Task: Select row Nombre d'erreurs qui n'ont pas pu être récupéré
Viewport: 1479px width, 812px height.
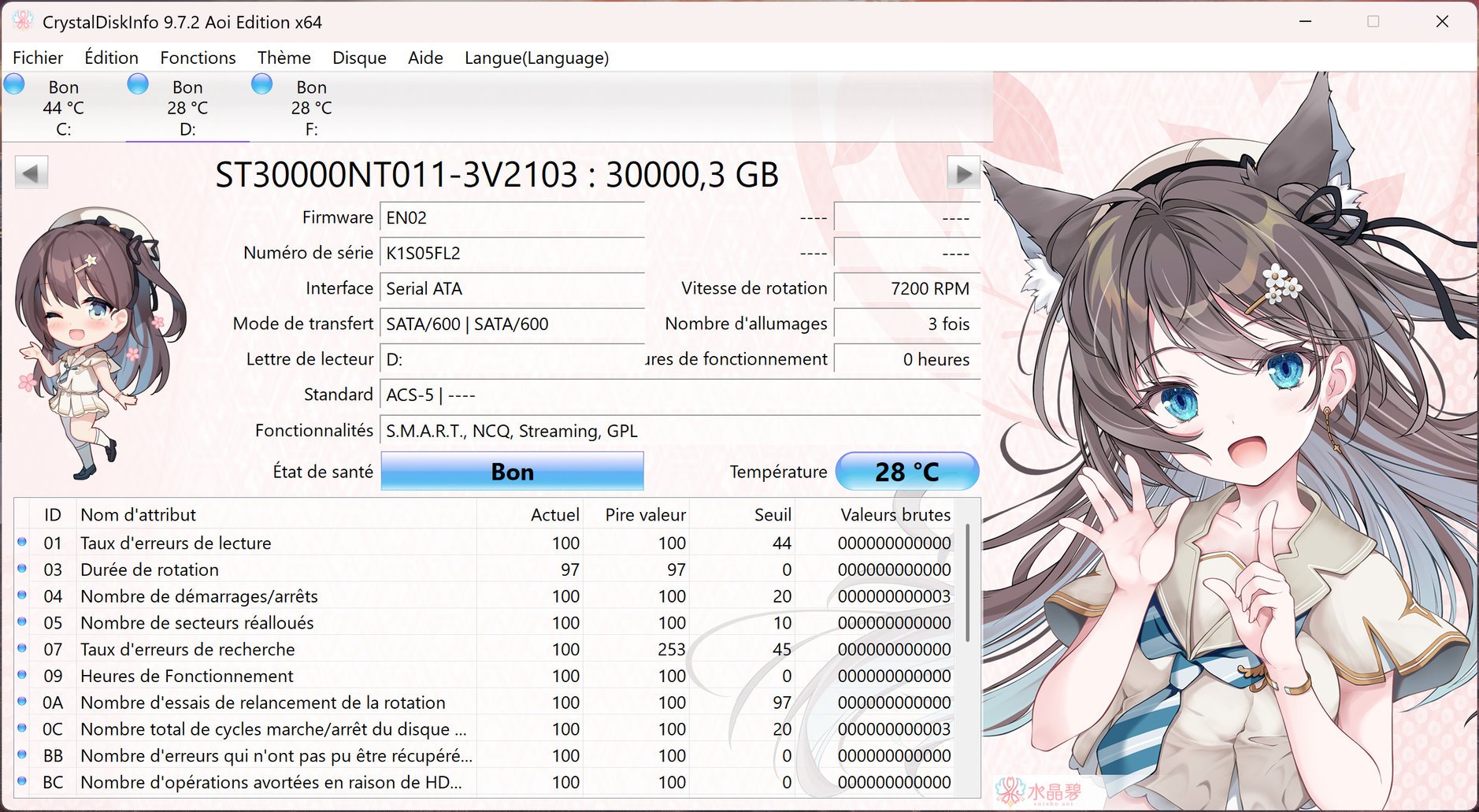Action: pos(484,755)
